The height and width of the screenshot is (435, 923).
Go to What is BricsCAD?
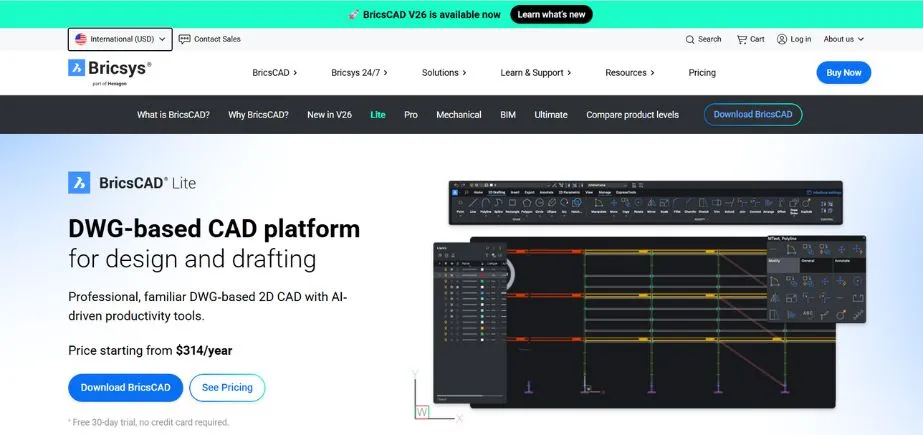click(173, 115)
